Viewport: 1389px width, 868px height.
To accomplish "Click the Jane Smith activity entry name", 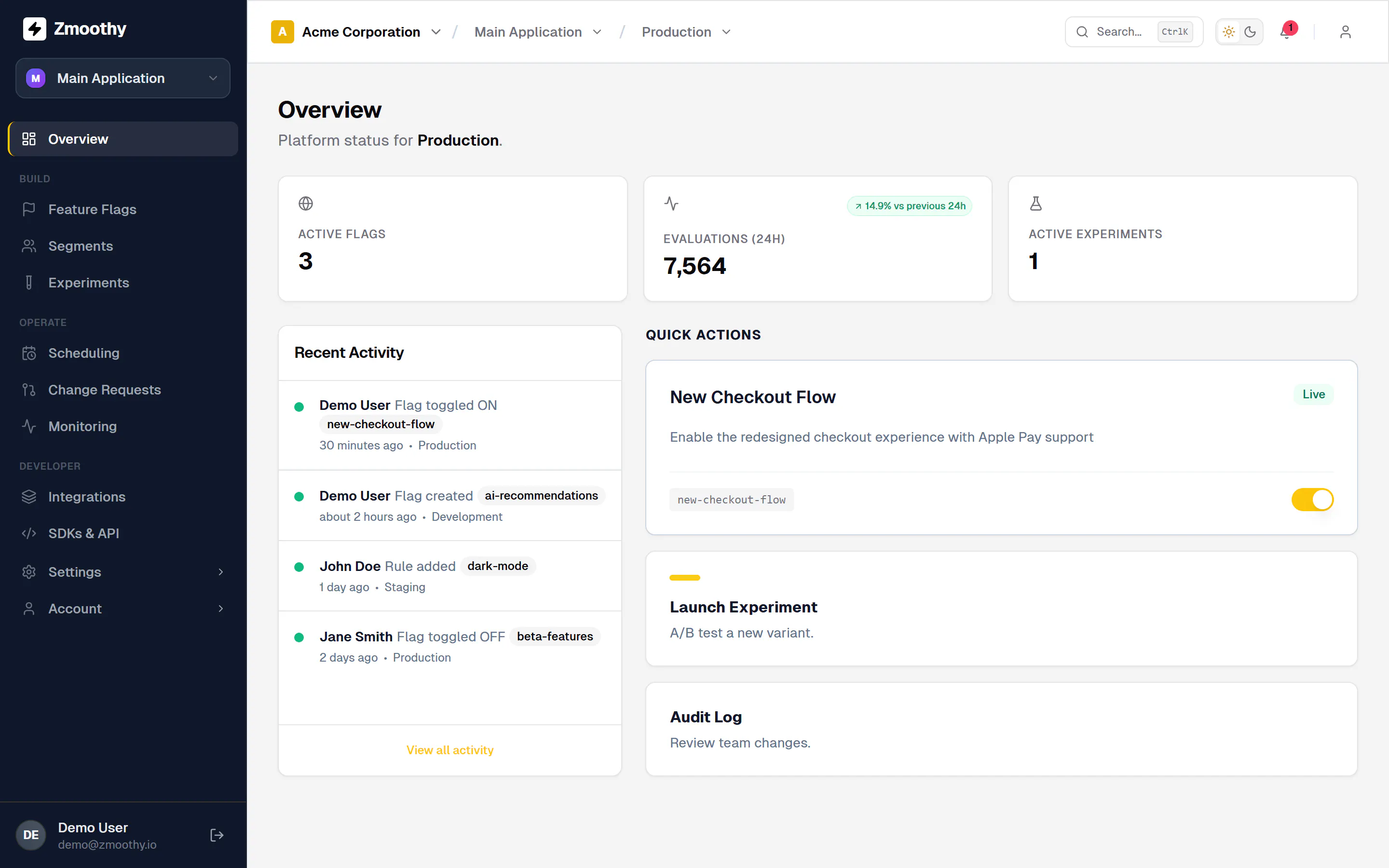I will (356, 637).
